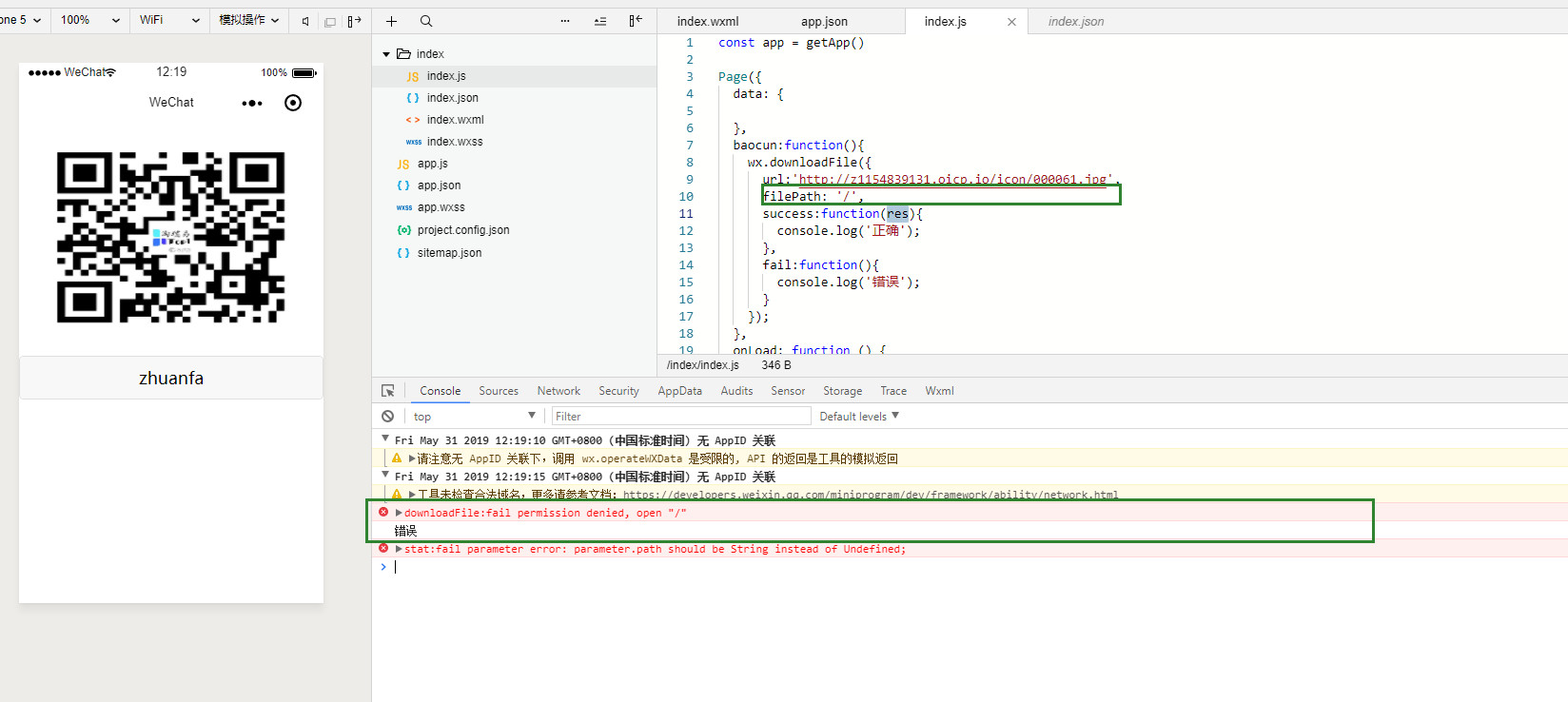The height and width of the screenshot is (702, 1568).
Task: Click the simulator menu three-dots capsule button
Action: pos(252,103)
